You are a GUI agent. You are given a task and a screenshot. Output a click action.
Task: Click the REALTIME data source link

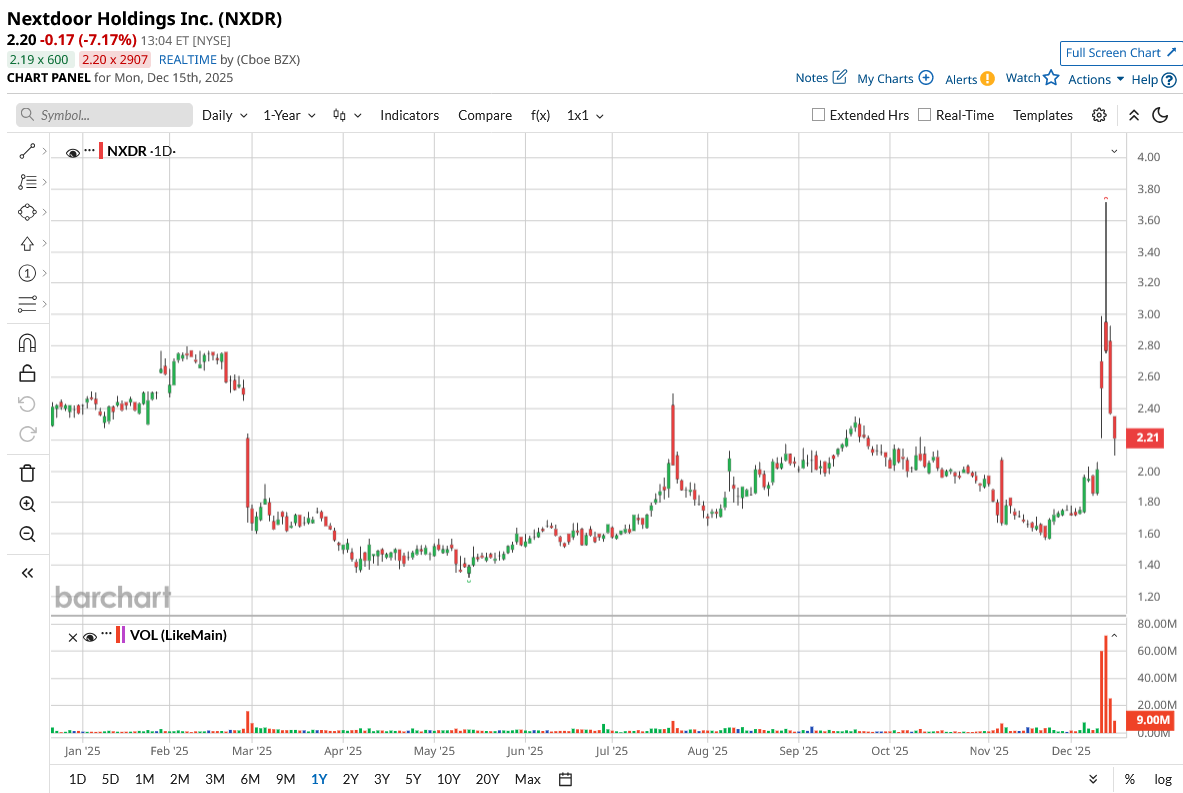188,60
